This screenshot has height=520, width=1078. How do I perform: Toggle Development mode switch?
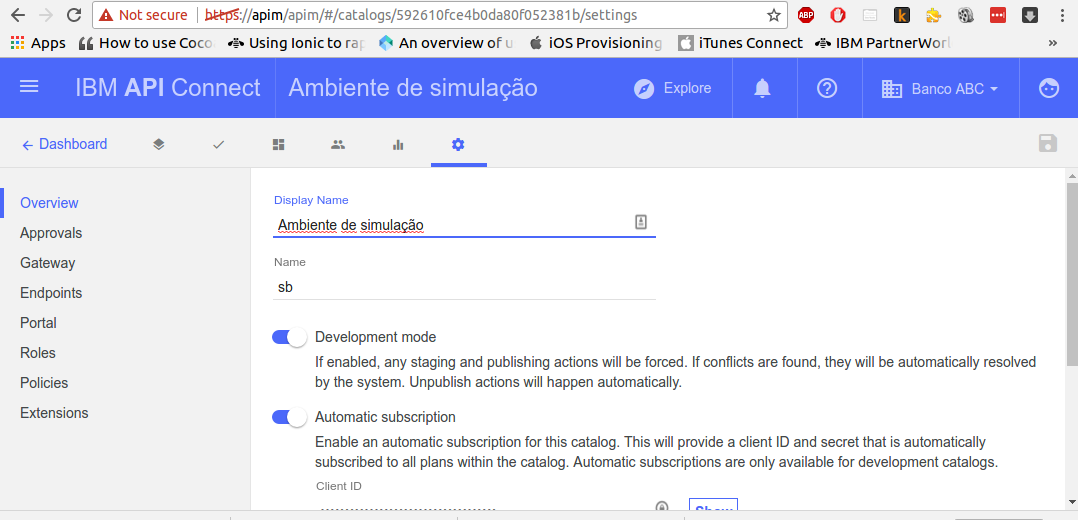(x=289, y=337)
